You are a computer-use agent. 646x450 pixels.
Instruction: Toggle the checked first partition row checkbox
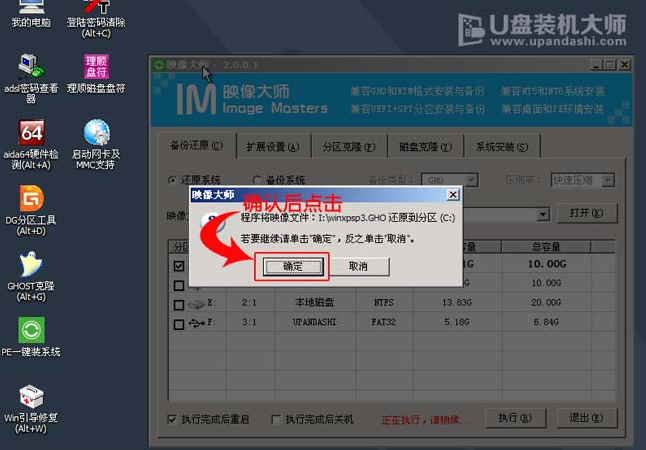179,266
